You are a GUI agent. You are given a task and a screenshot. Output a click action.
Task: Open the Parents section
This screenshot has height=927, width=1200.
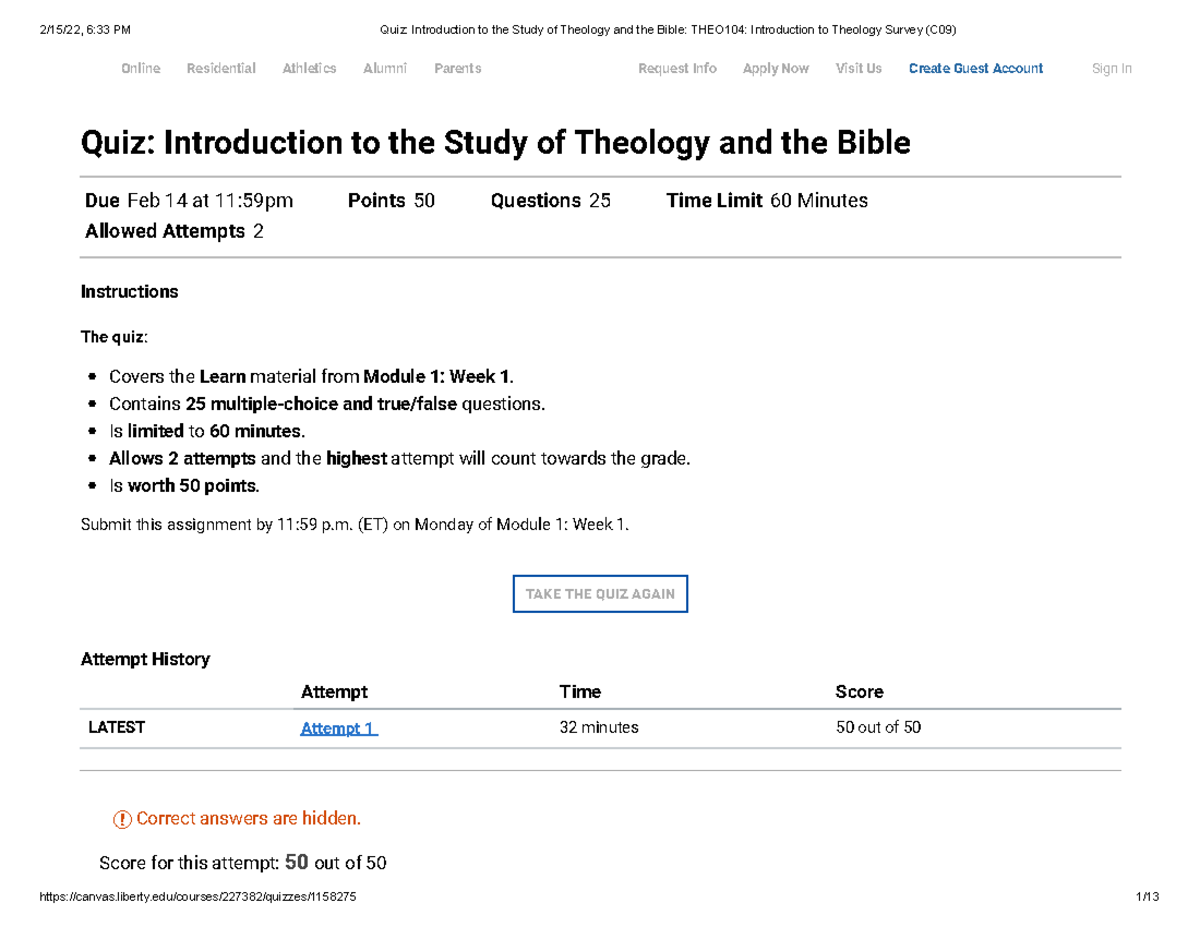458,68
